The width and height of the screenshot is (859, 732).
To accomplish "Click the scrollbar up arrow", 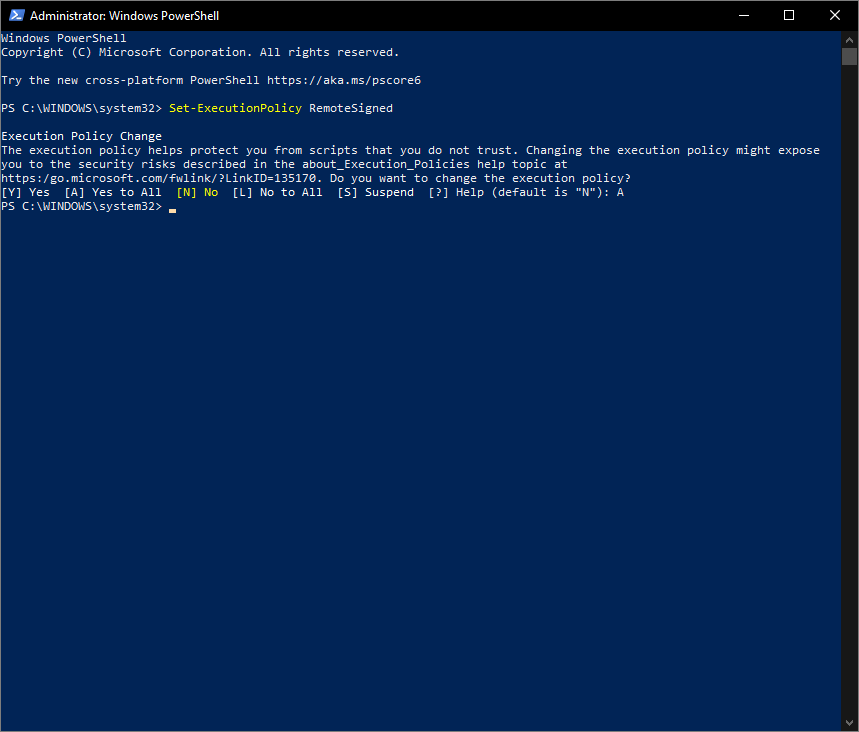I will (x=850, y=38).
